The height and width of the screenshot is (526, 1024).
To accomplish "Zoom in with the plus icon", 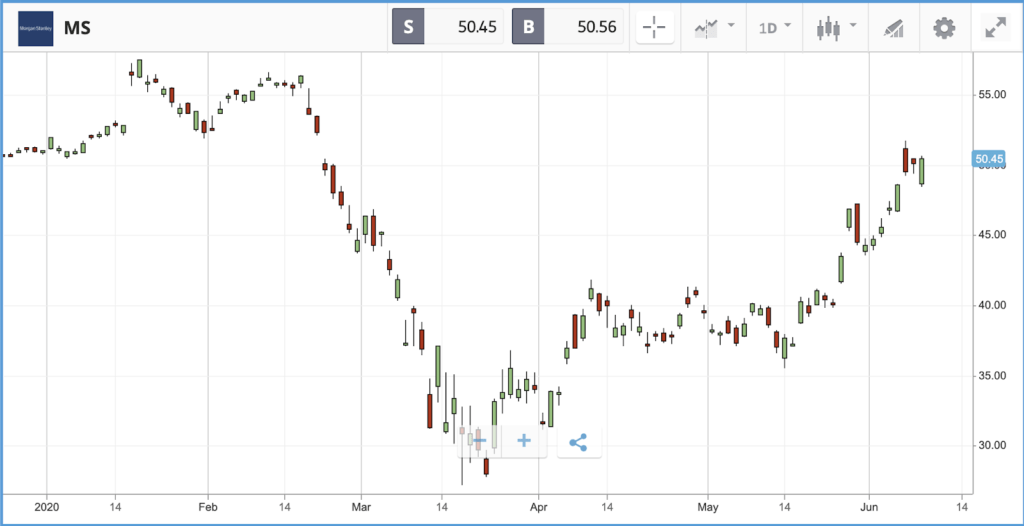I will tap(524, 441).
